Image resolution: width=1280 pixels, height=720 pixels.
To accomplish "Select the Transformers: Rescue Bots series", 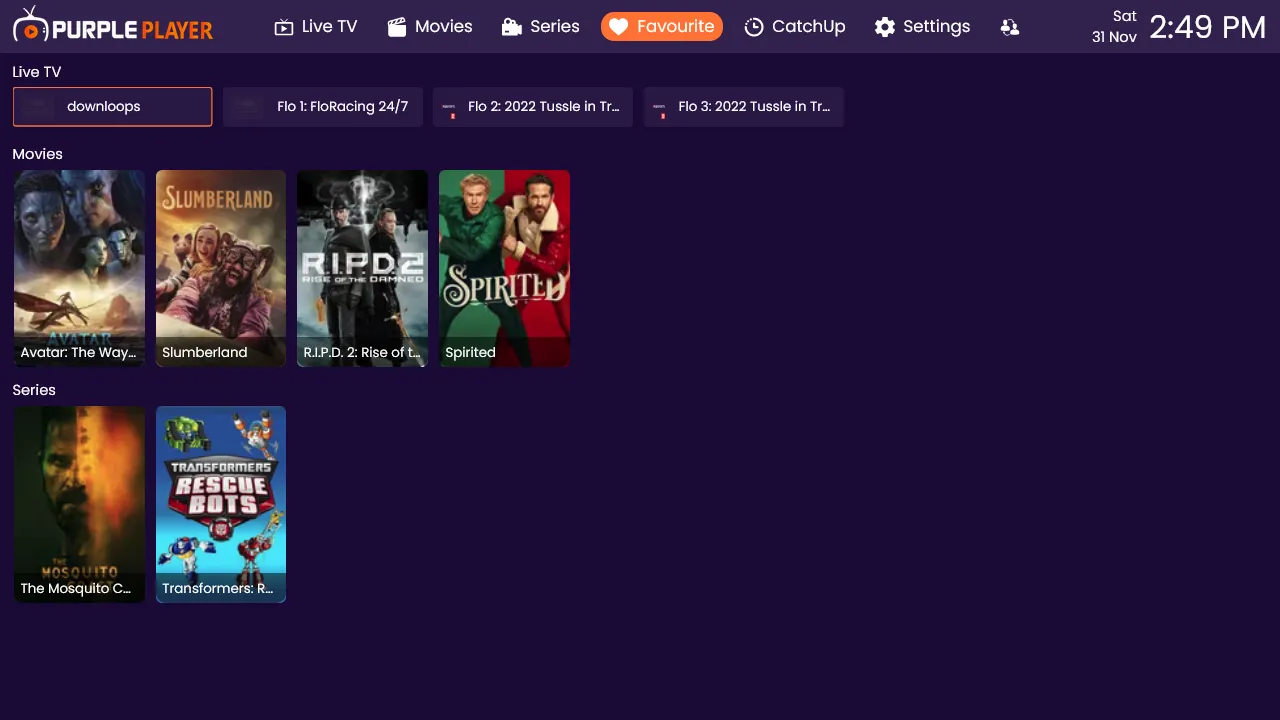I will (221, 504).
